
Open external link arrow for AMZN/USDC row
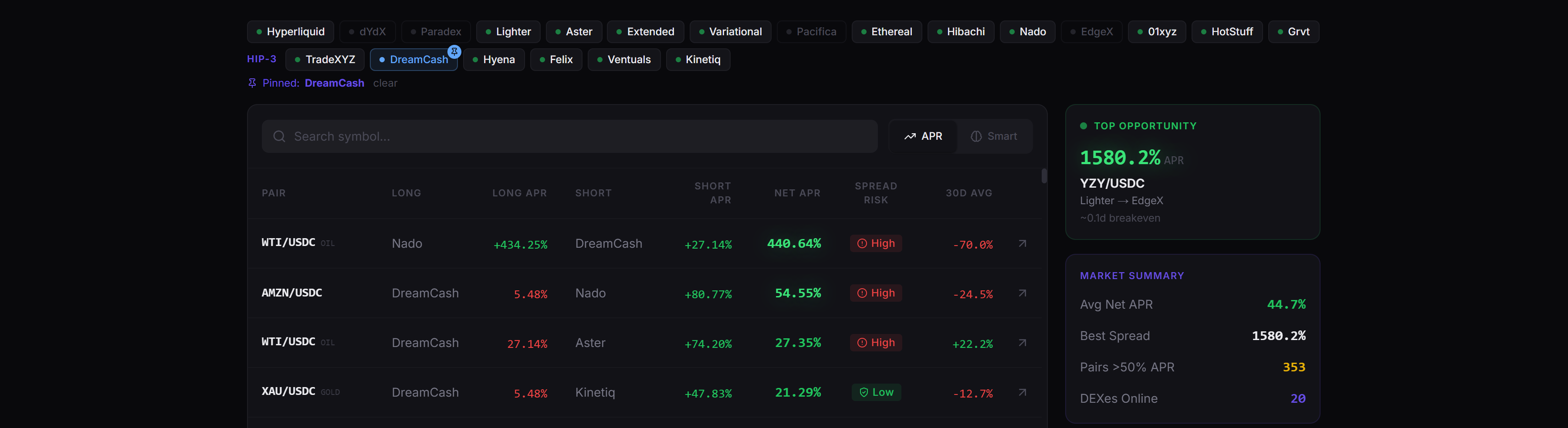[1022, 293]
